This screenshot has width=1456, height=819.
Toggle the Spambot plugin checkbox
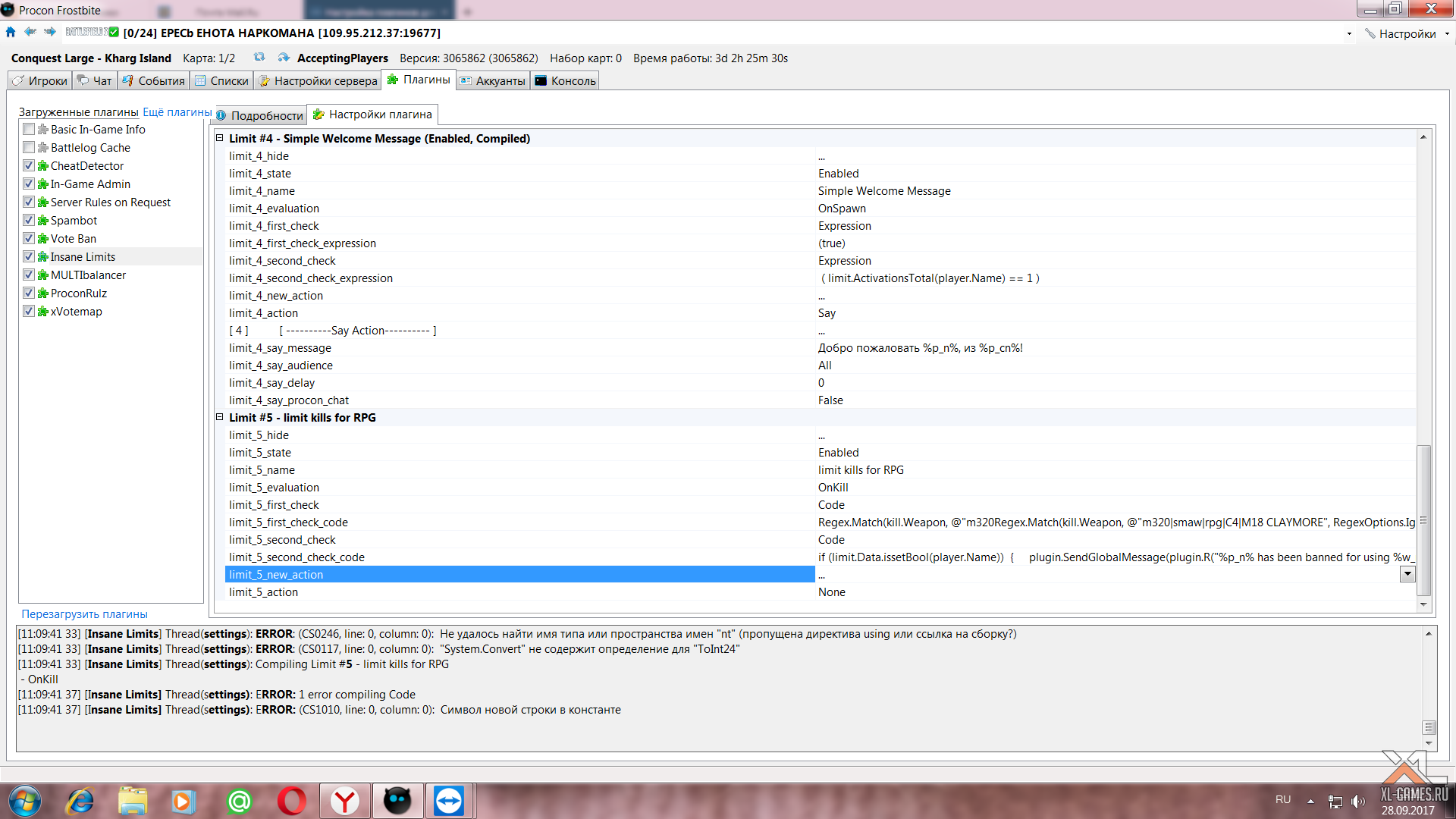29,221
